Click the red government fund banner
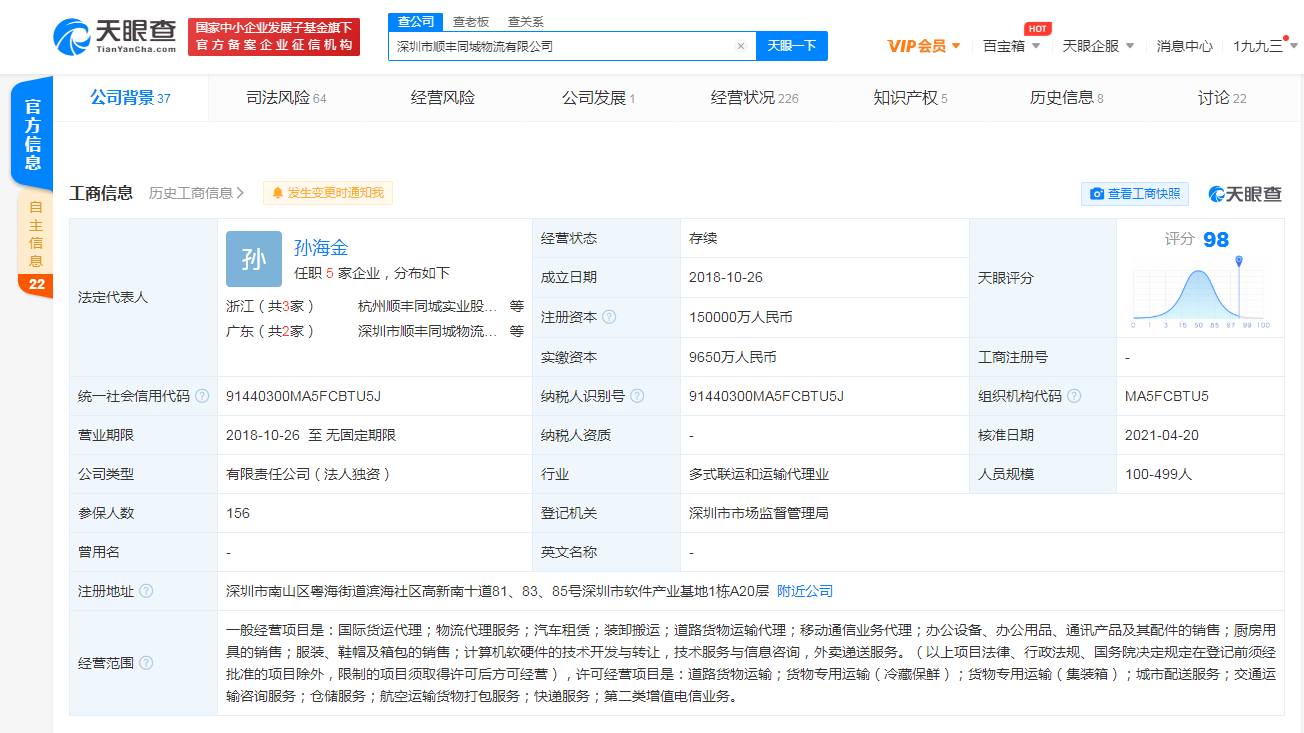This screenshot has width=1304, height=733. pyautogui.click(x=274, y=37)
